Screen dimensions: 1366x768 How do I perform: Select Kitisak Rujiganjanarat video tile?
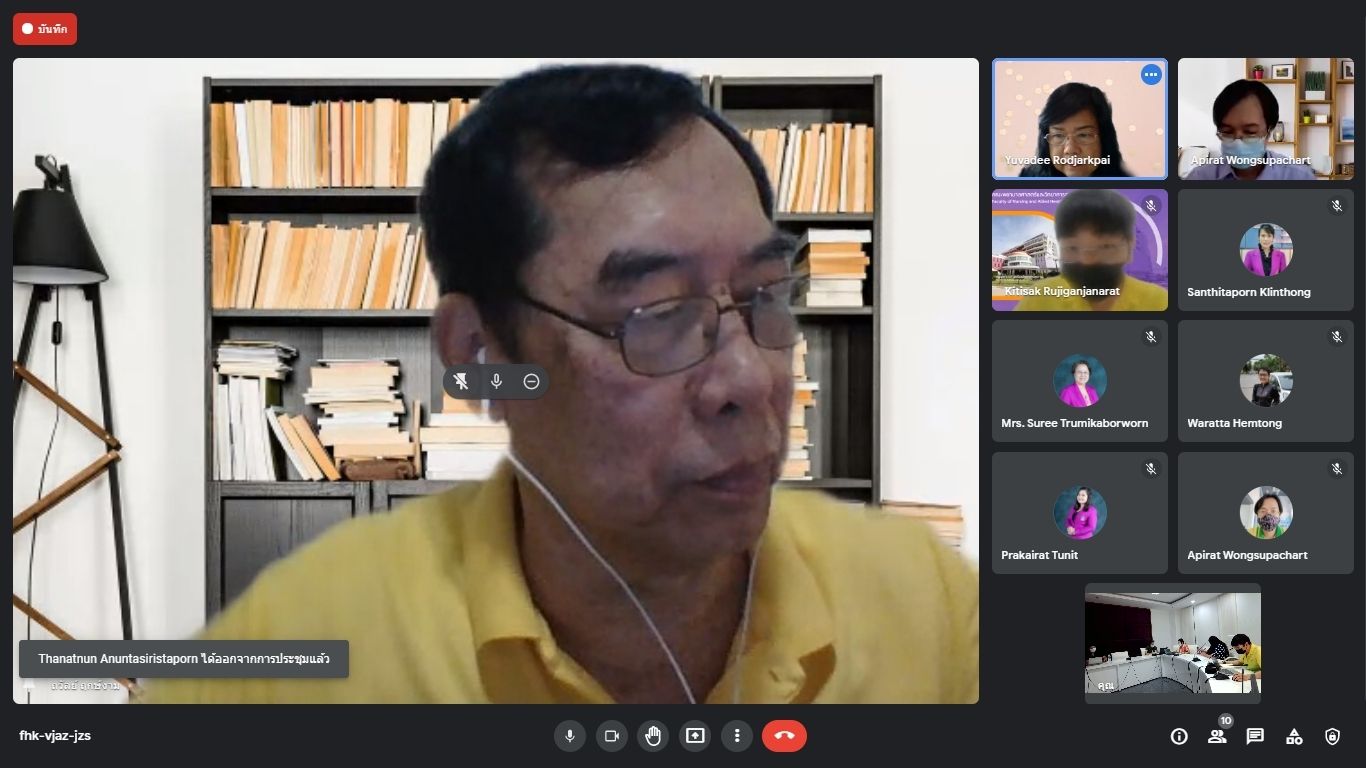point(1079,250)
